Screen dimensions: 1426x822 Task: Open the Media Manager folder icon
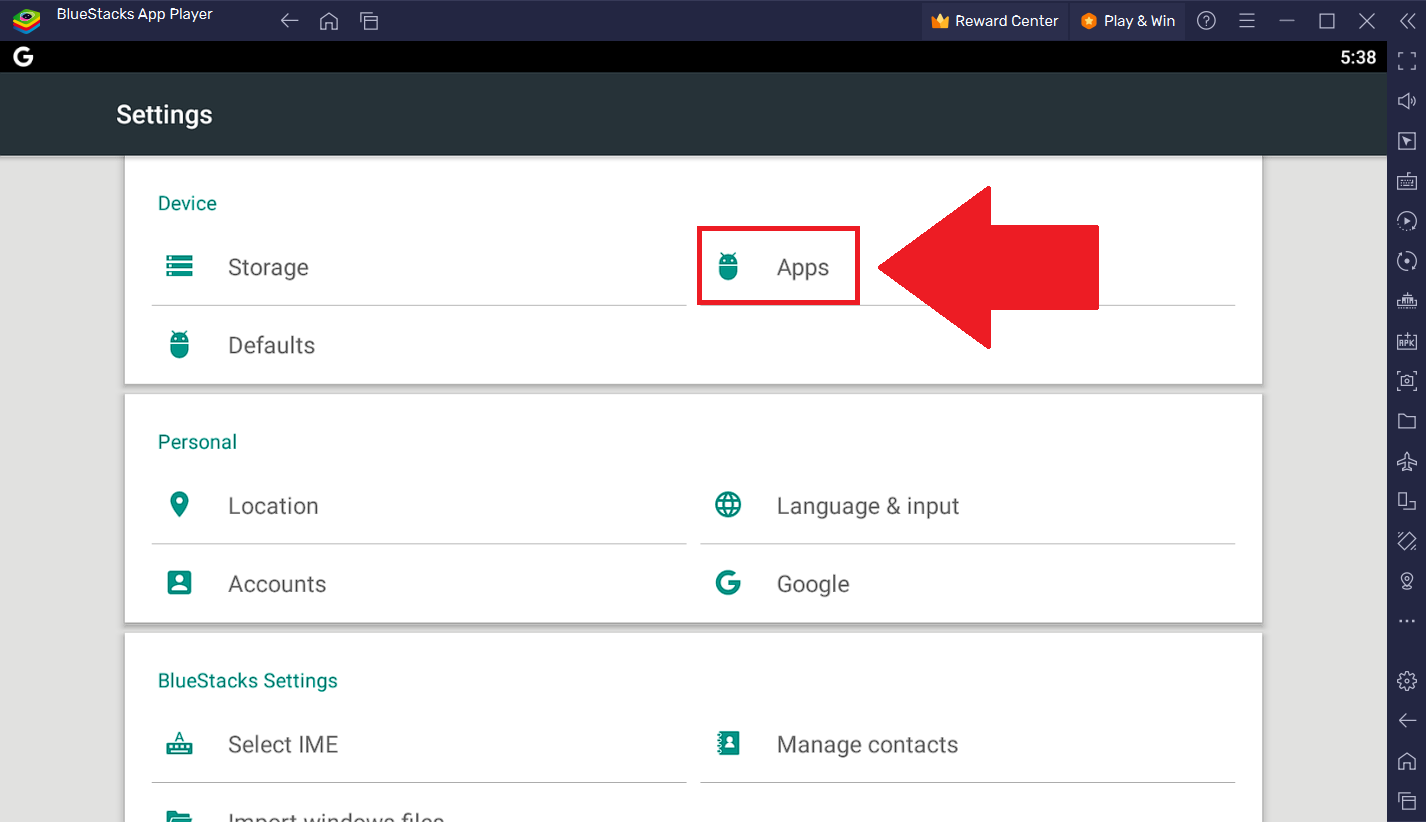[x=1406, y=420]
